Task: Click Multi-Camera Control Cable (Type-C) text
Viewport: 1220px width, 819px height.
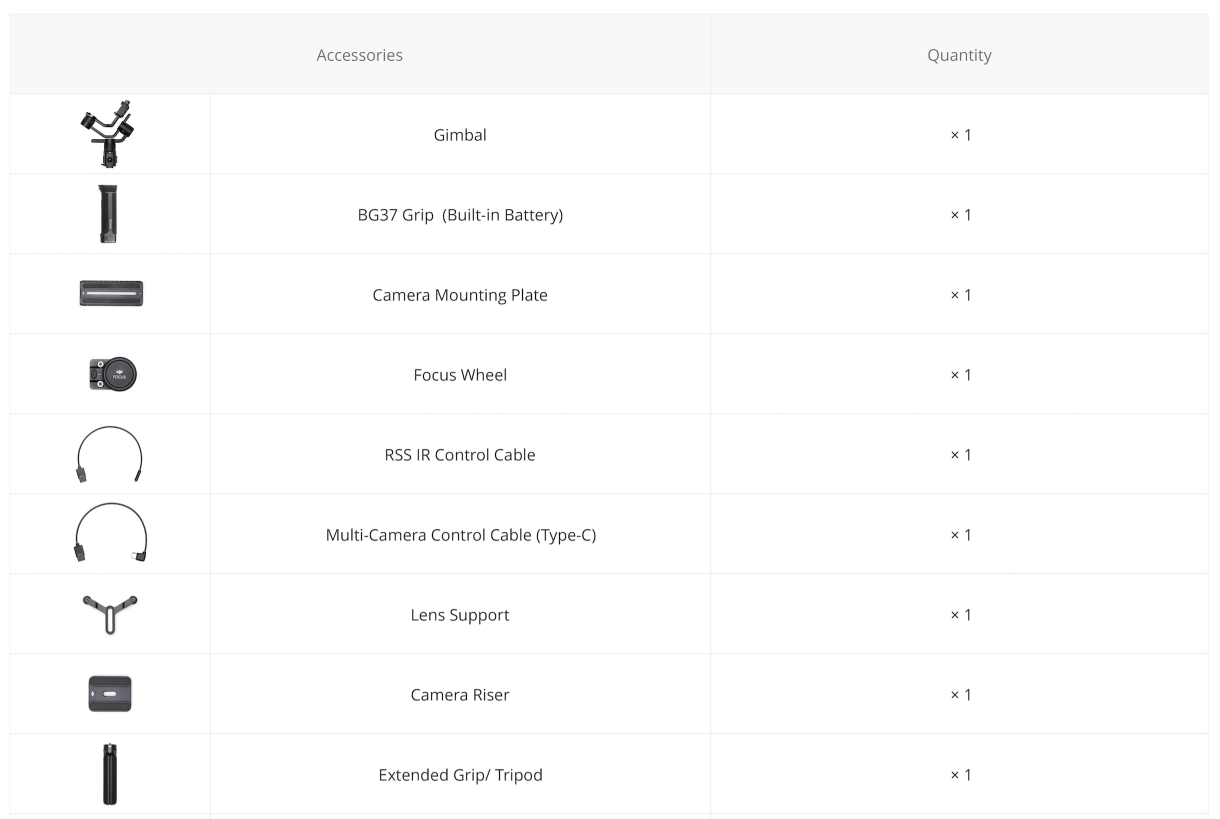Action: [460, 535]
